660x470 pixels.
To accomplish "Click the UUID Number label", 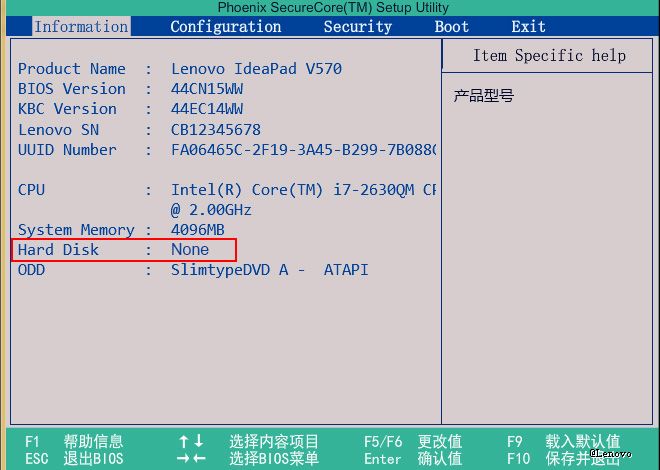I will click(67, 150).
